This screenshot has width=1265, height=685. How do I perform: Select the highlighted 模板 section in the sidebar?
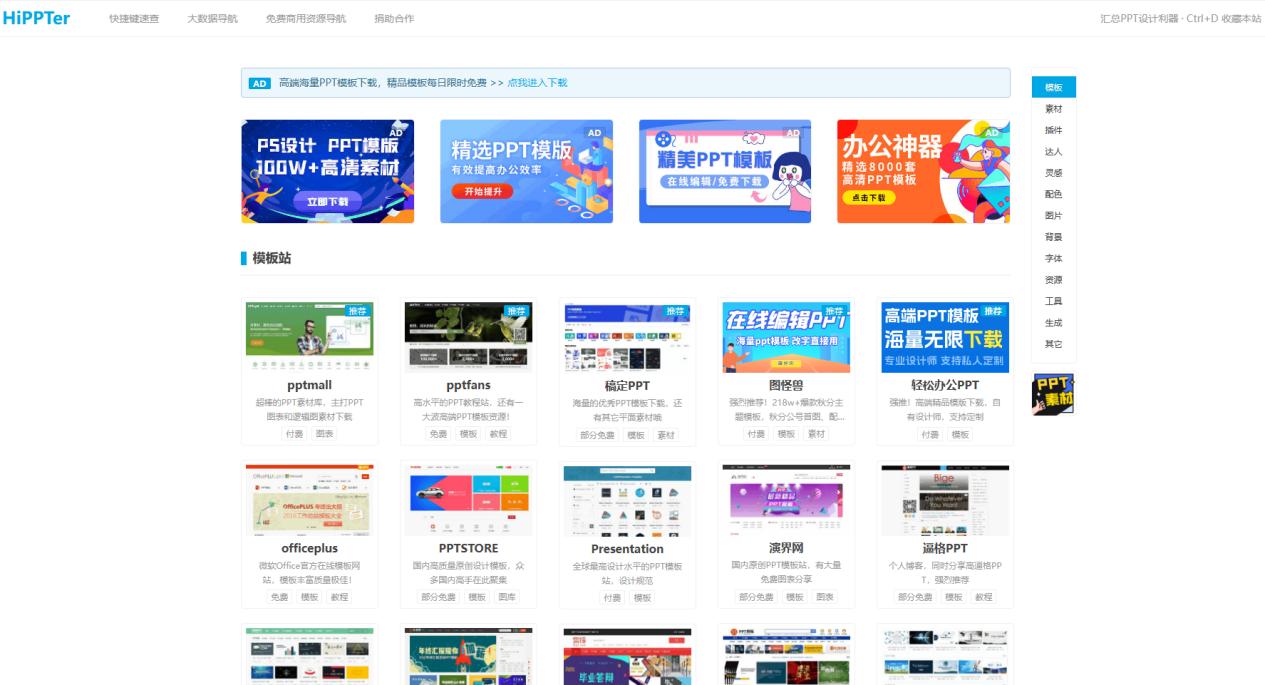pyautogui.click(x=1051, y=87)
